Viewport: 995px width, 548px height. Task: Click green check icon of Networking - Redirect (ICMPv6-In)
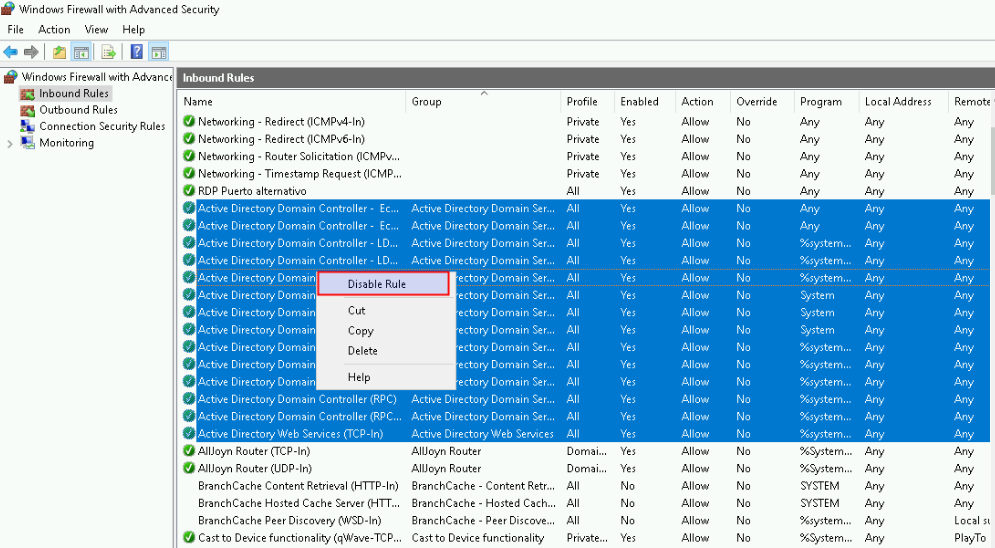tap(188, 138)
